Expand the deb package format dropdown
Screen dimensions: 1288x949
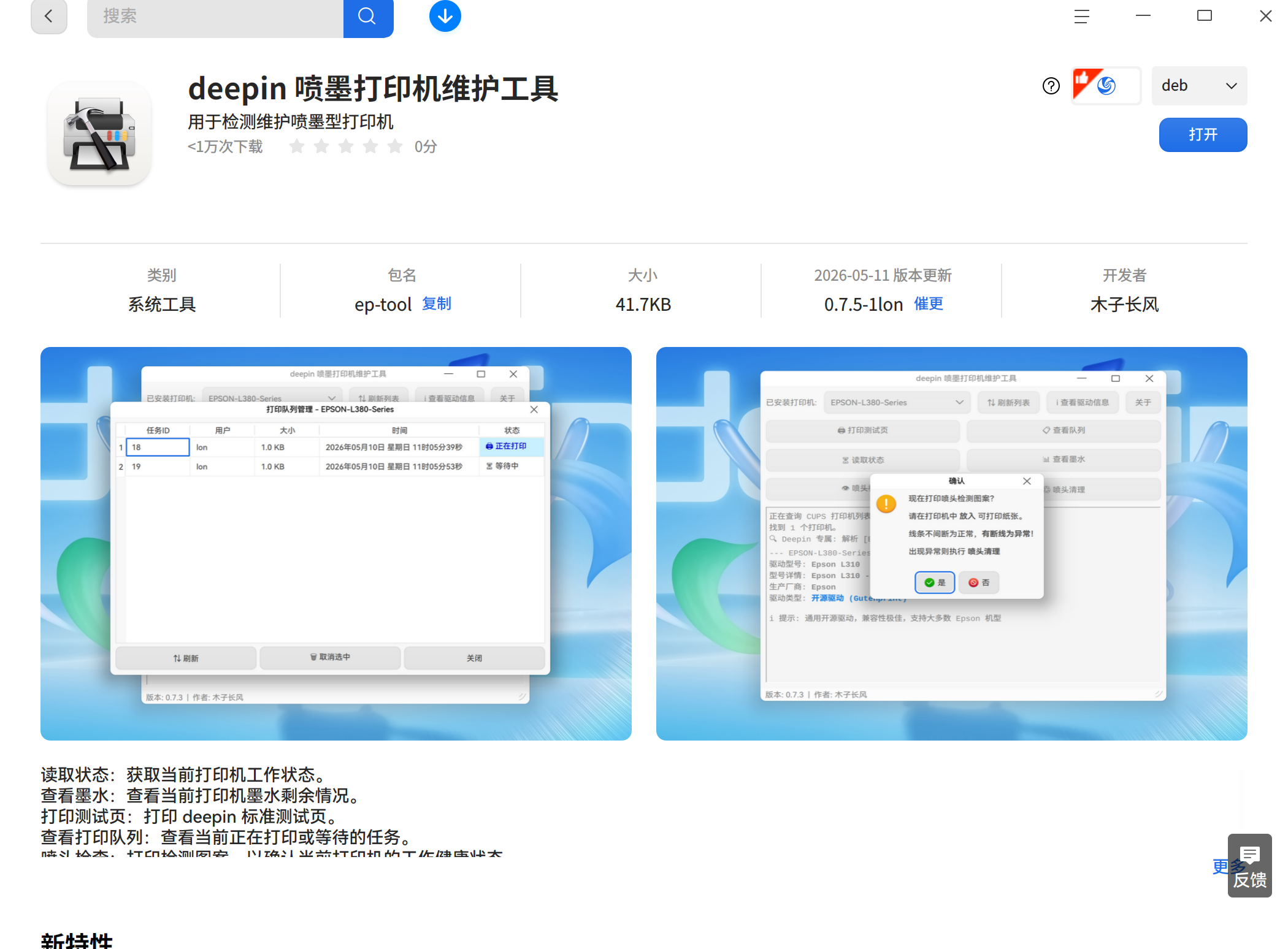point(1199,85)
